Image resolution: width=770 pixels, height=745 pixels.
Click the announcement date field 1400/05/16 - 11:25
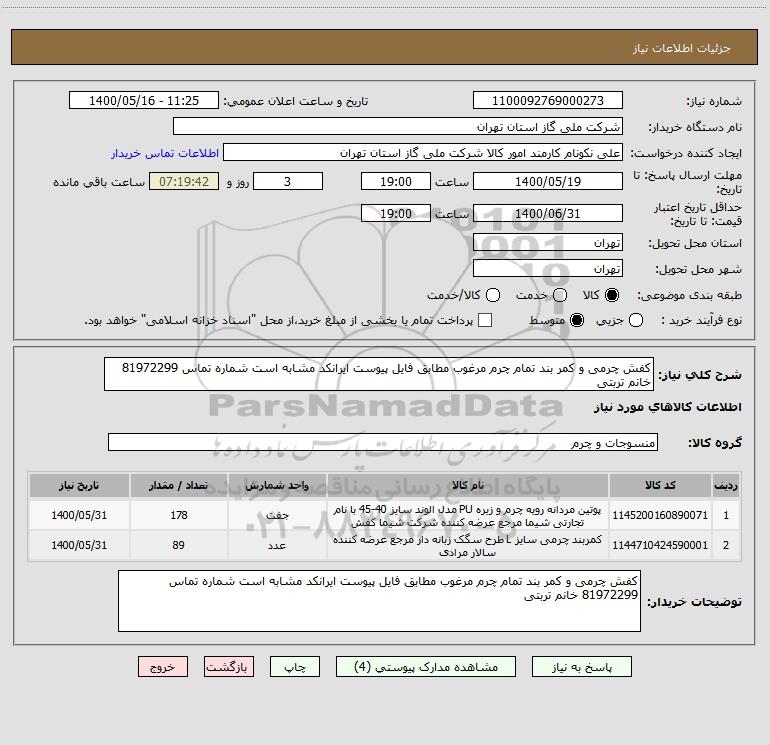click(x=144, y=101)
